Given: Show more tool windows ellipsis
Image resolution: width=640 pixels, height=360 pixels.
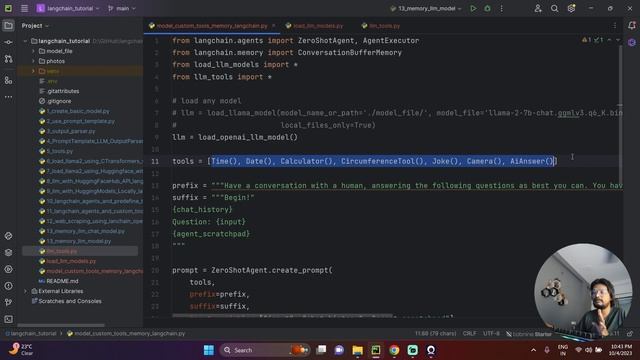Looking at the screenshot, I should tap(8, 97).
